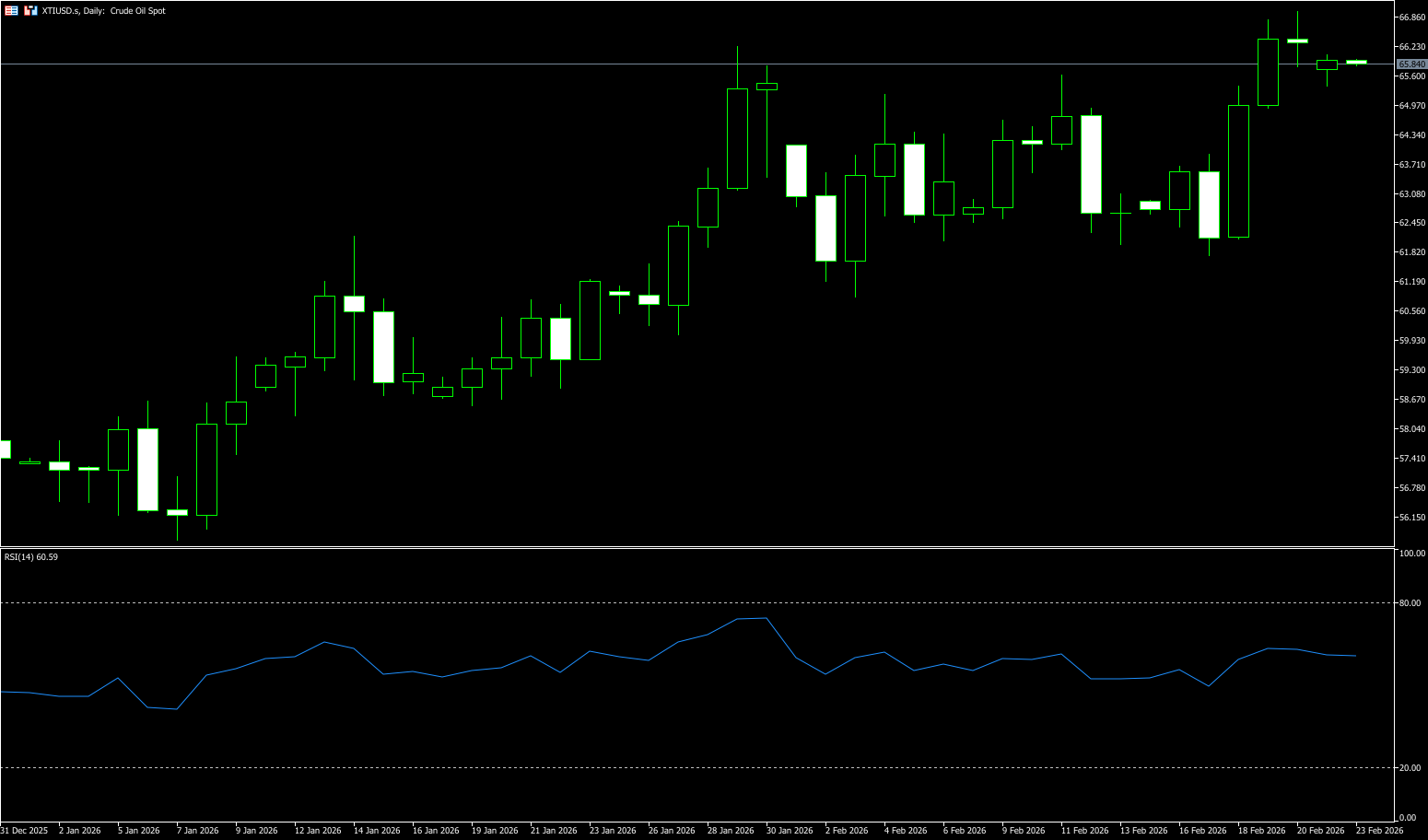Select the RSI(14) 60.59 indicator label
1428x840 pixels.
31,557
